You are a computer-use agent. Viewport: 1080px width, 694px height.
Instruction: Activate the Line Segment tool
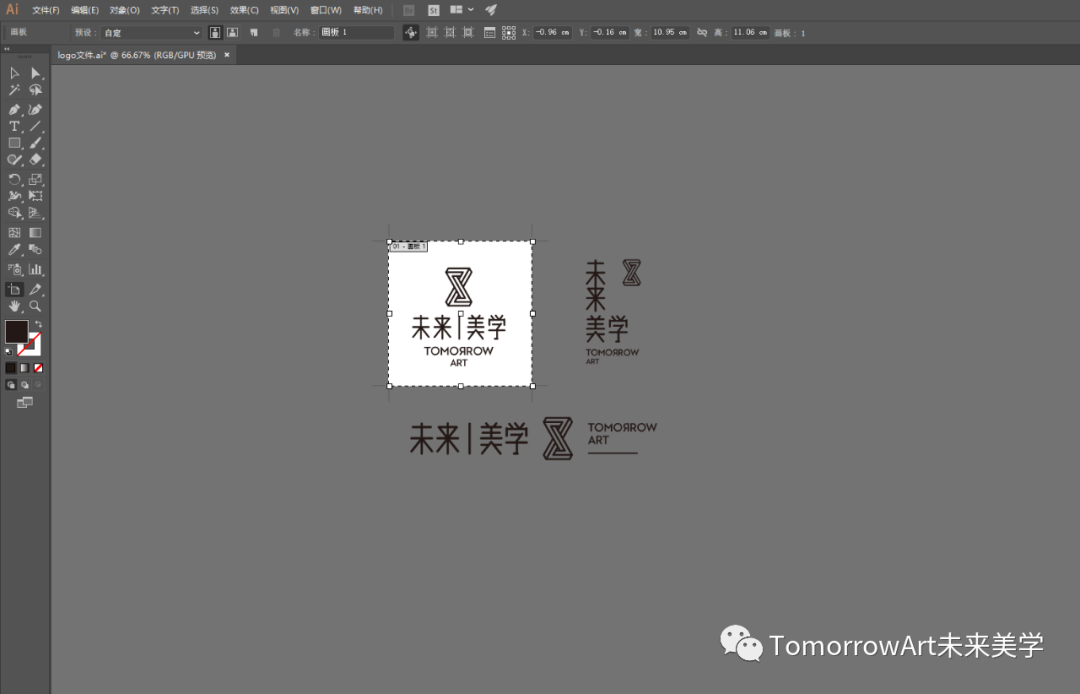click(x=35, y=127)
